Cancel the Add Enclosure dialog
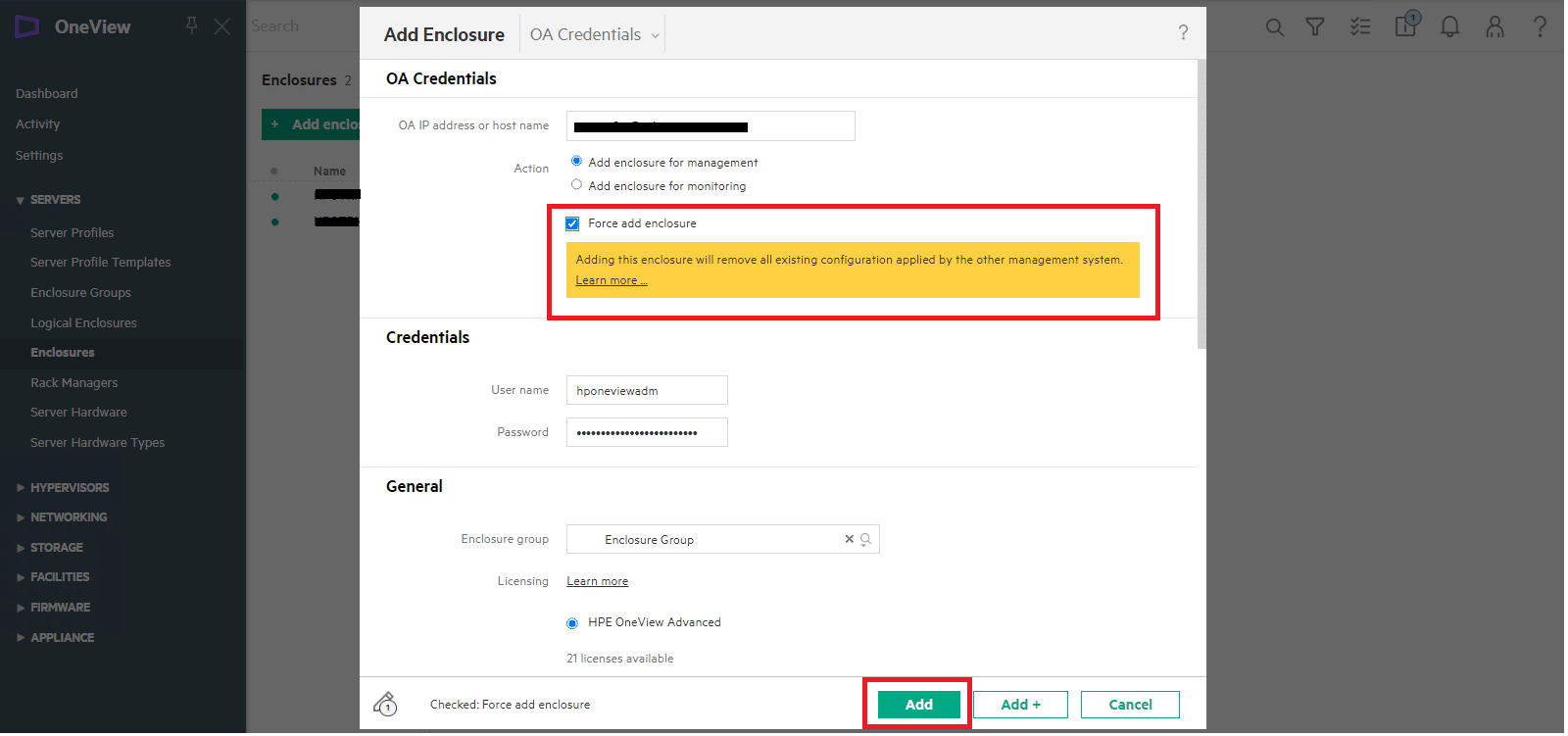1568x736 pixels. 1130,705
